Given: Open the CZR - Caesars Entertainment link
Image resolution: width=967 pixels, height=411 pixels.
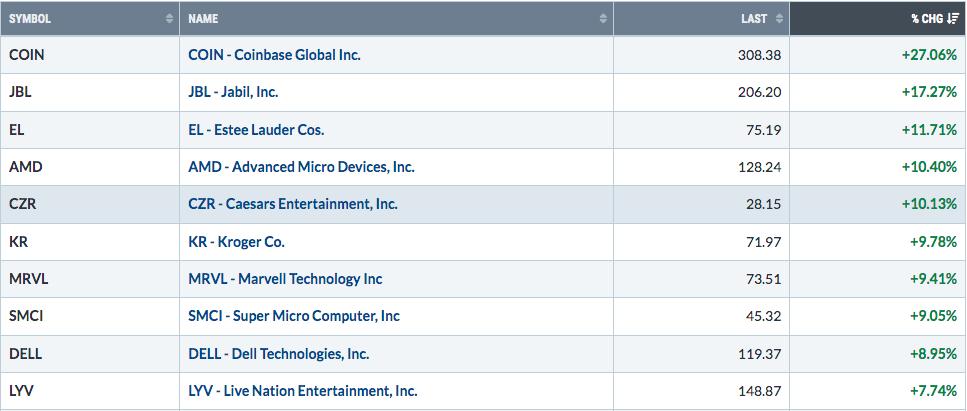Looking at the screenshot, I should point(293,204).
